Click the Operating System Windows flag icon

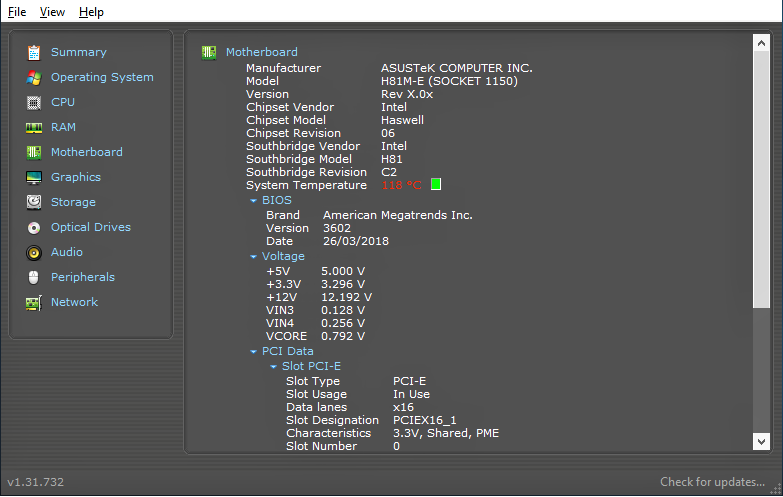33,77
